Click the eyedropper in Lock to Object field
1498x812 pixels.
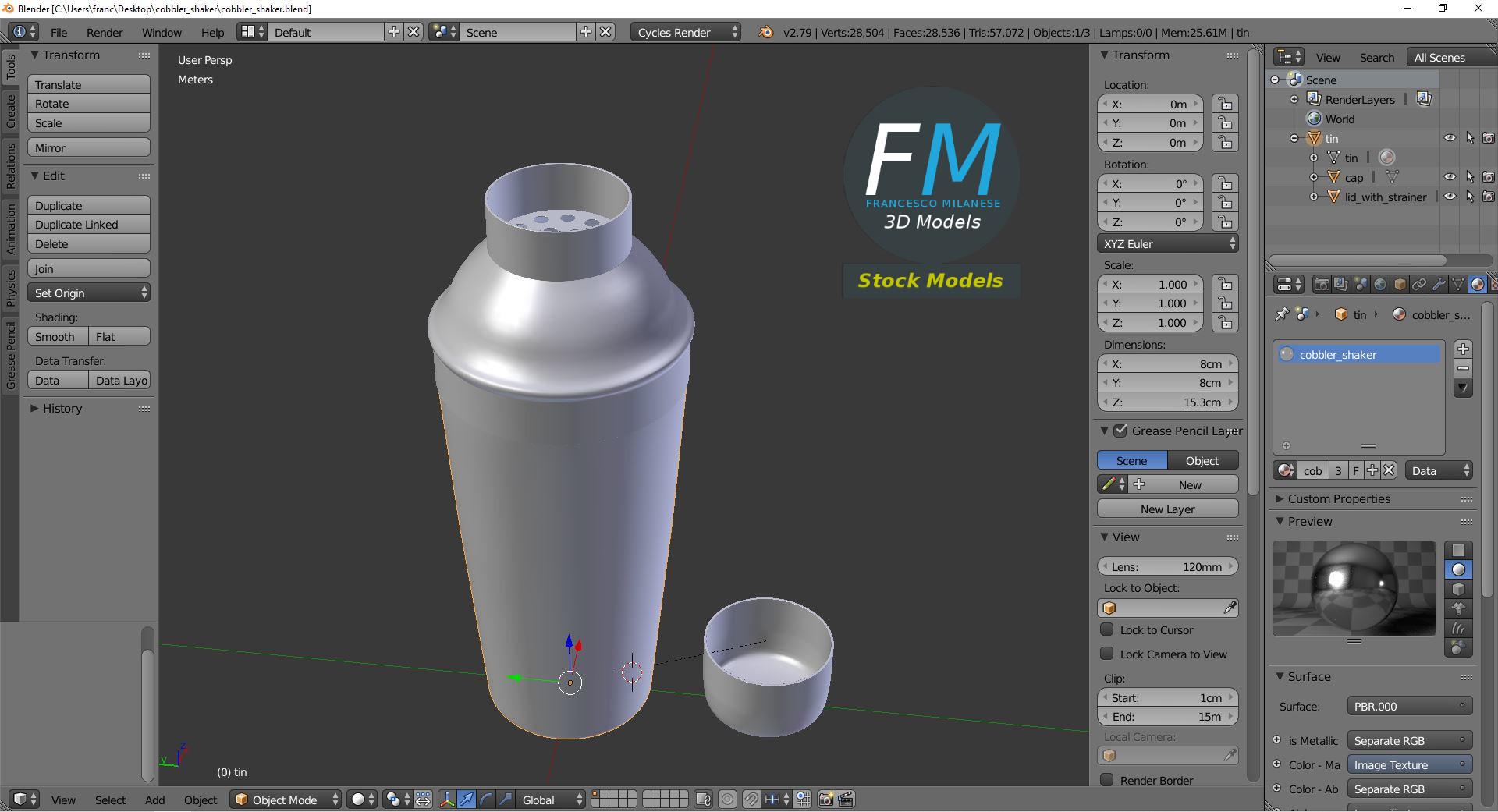1230,608
